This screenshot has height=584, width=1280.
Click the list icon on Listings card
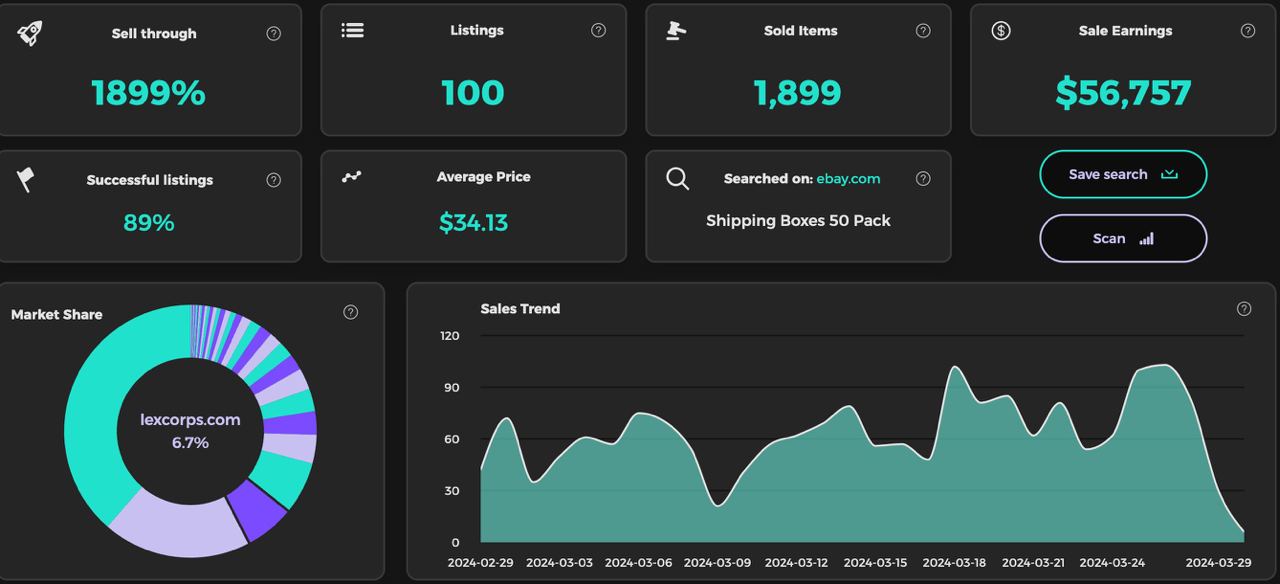pyautogui.click(x=352, y=30)
